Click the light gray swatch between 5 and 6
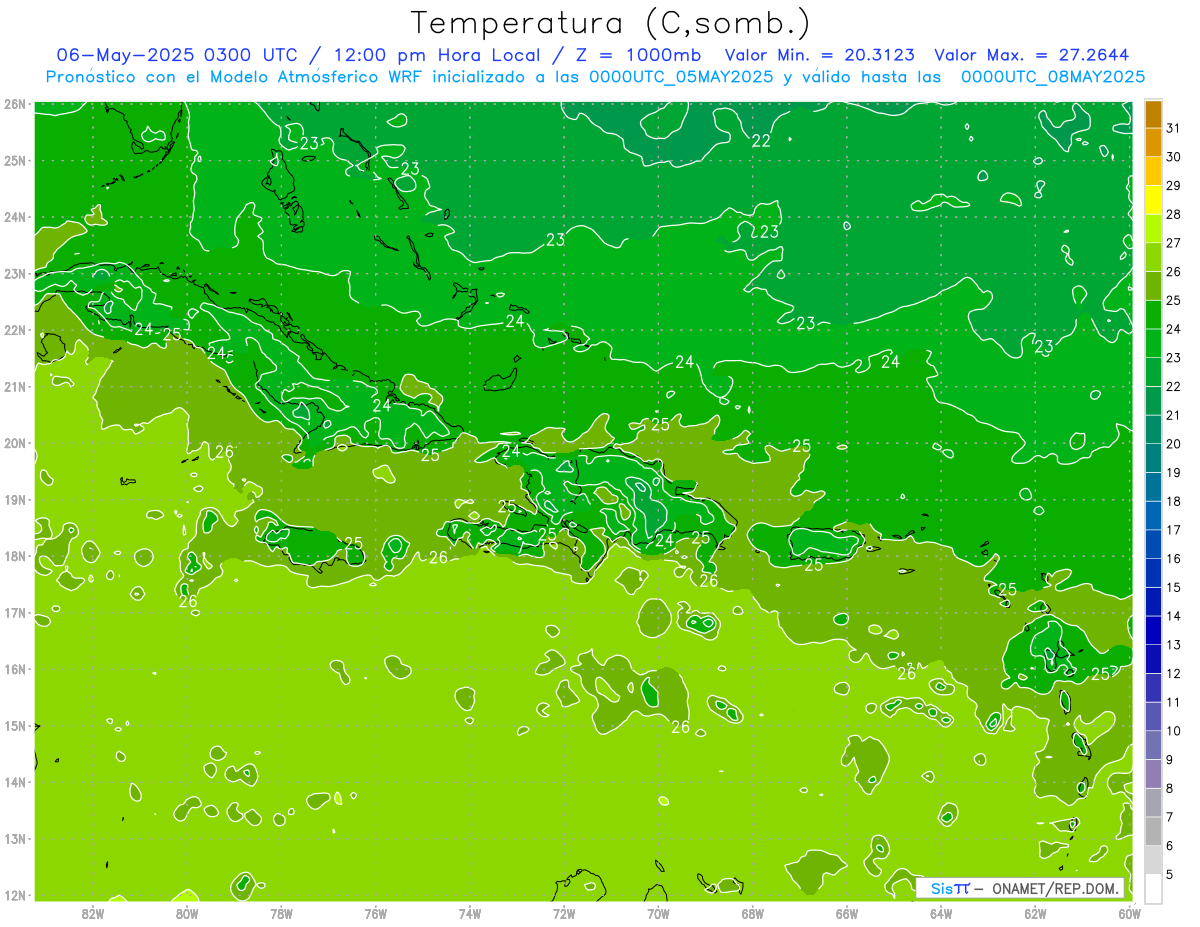1200x927 pixels. (x=1153, y=860)
